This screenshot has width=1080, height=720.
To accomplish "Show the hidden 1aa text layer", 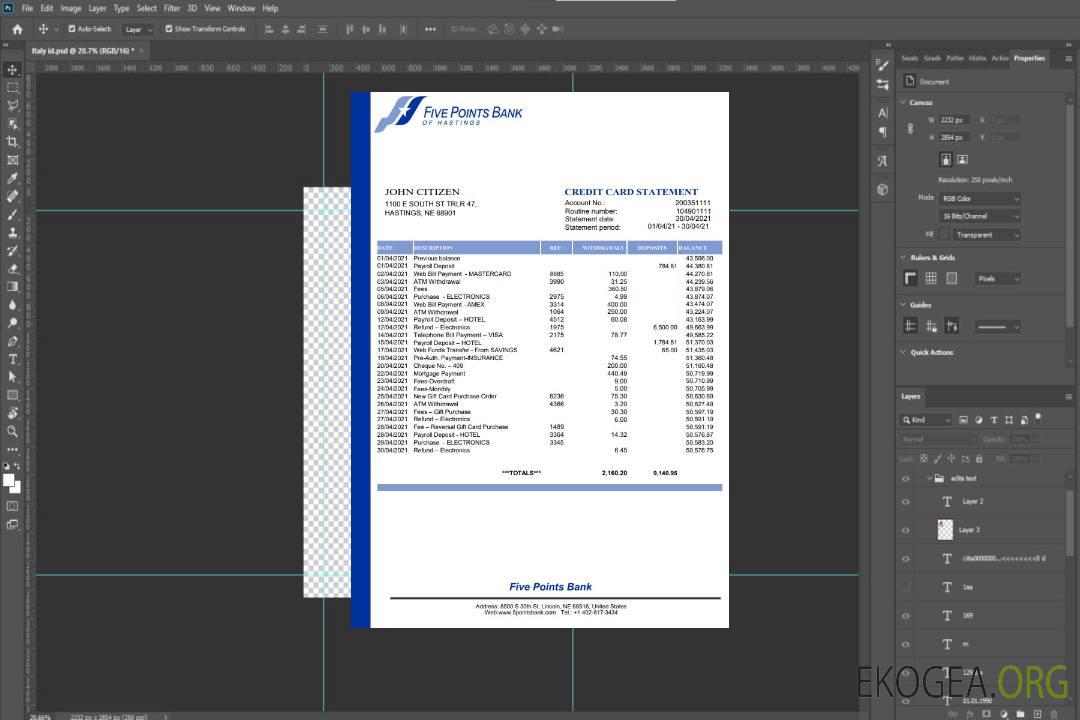I will tap(906, 587).
